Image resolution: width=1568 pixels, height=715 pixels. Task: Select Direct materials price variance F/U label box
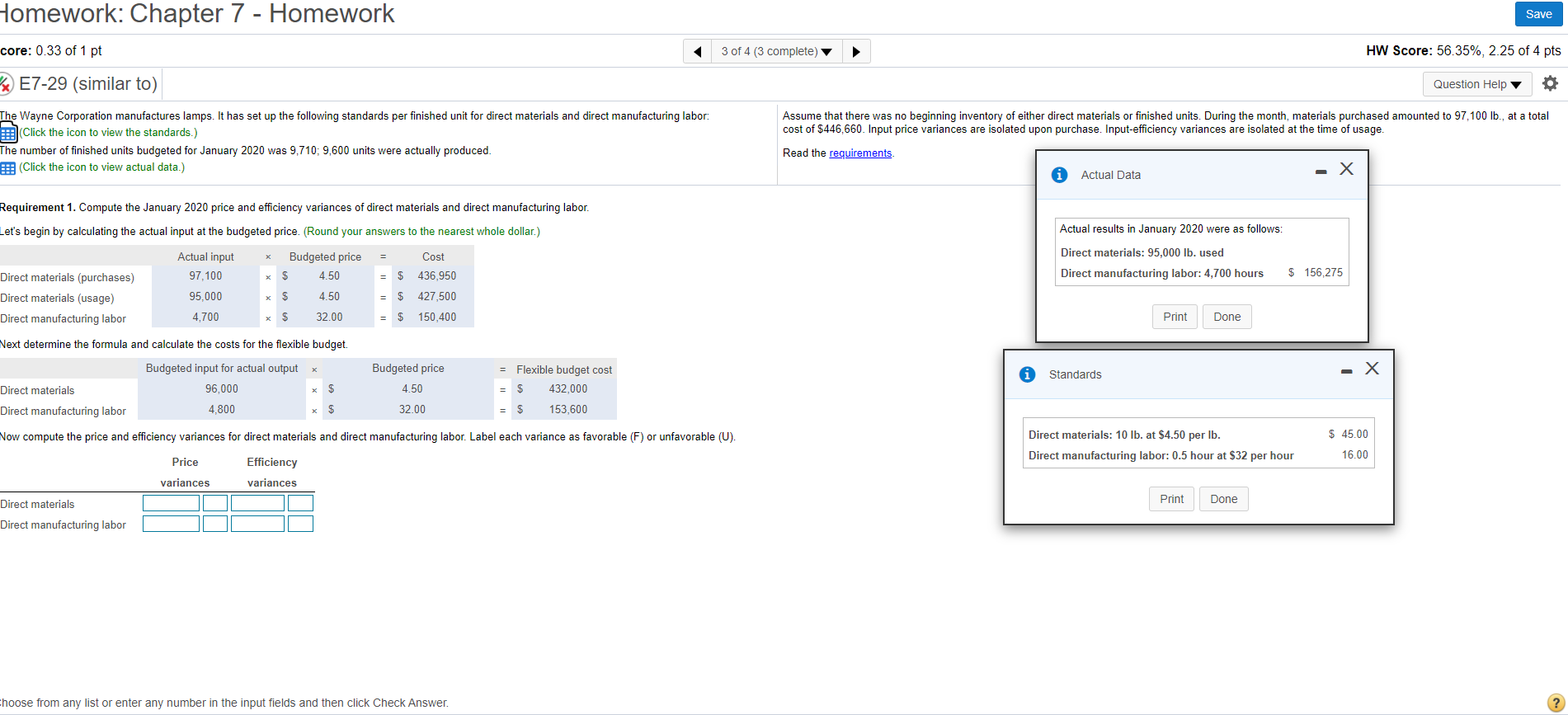click(x=215, y=503)
